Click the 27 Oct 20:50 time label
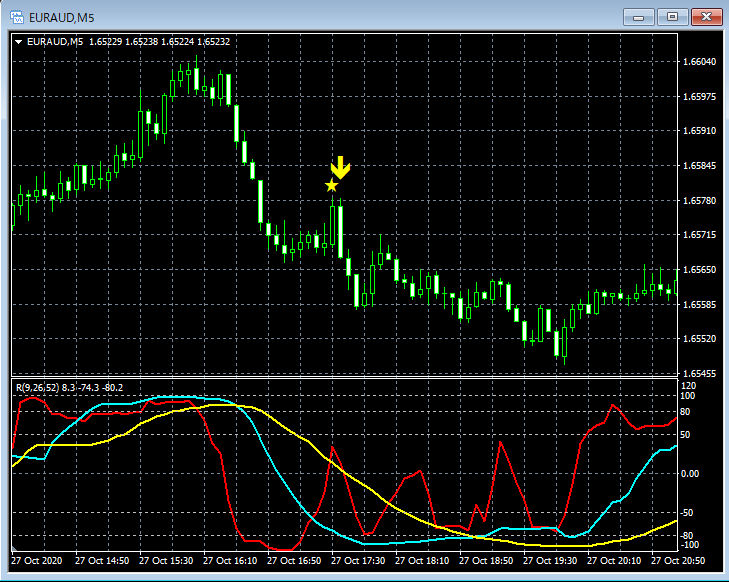Image resolution: width=729 pixels, height=582 pixels. pyautogui.click(x=678, y=561)
